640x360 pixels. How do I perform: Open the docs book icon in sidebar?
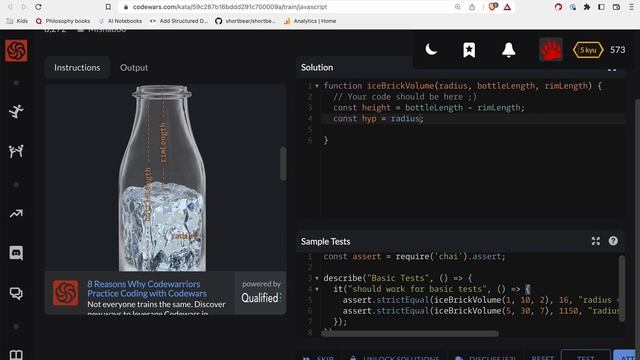[16, 354]
